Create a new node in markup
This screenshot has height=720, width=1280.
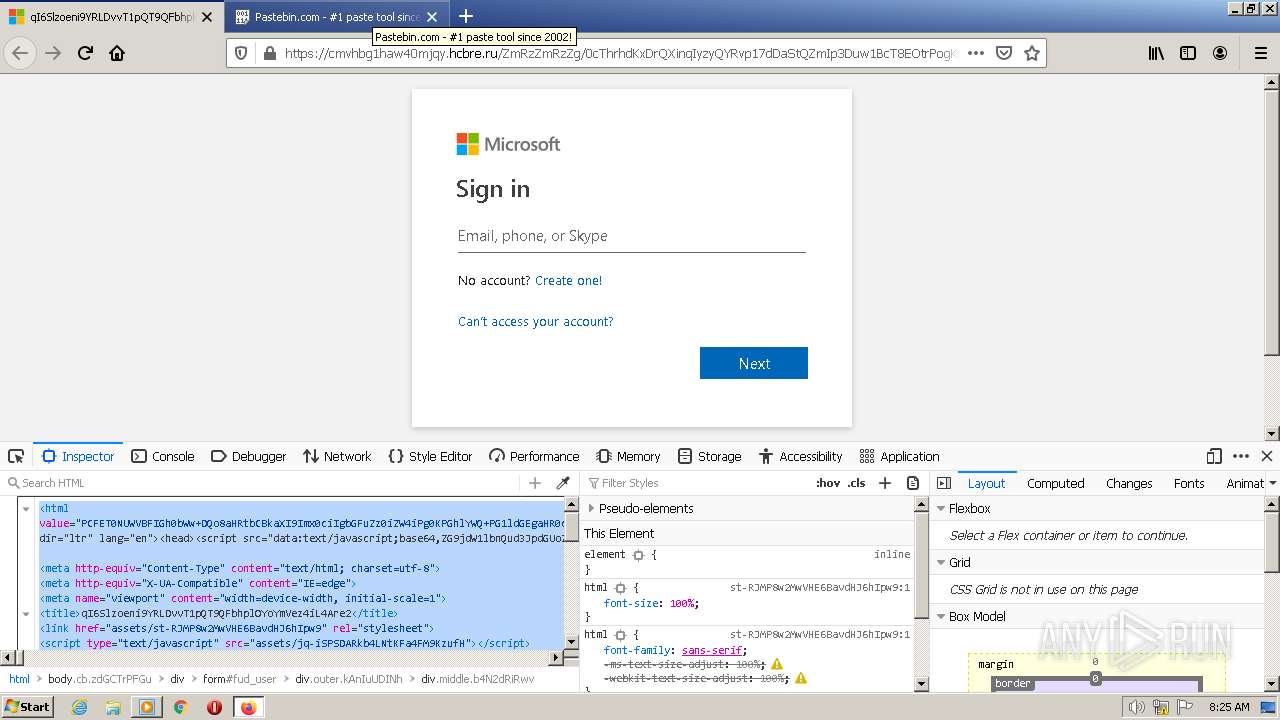click(x=535, y=483)
